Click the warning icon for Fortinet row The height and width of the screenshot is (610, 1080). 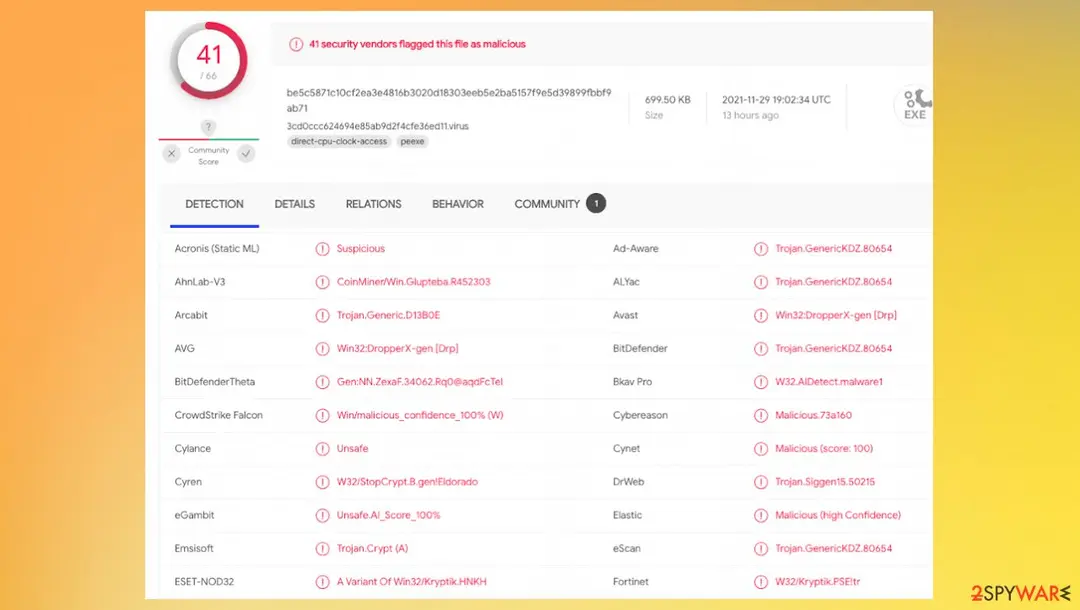pyautogui.click(x=760, y=582)
